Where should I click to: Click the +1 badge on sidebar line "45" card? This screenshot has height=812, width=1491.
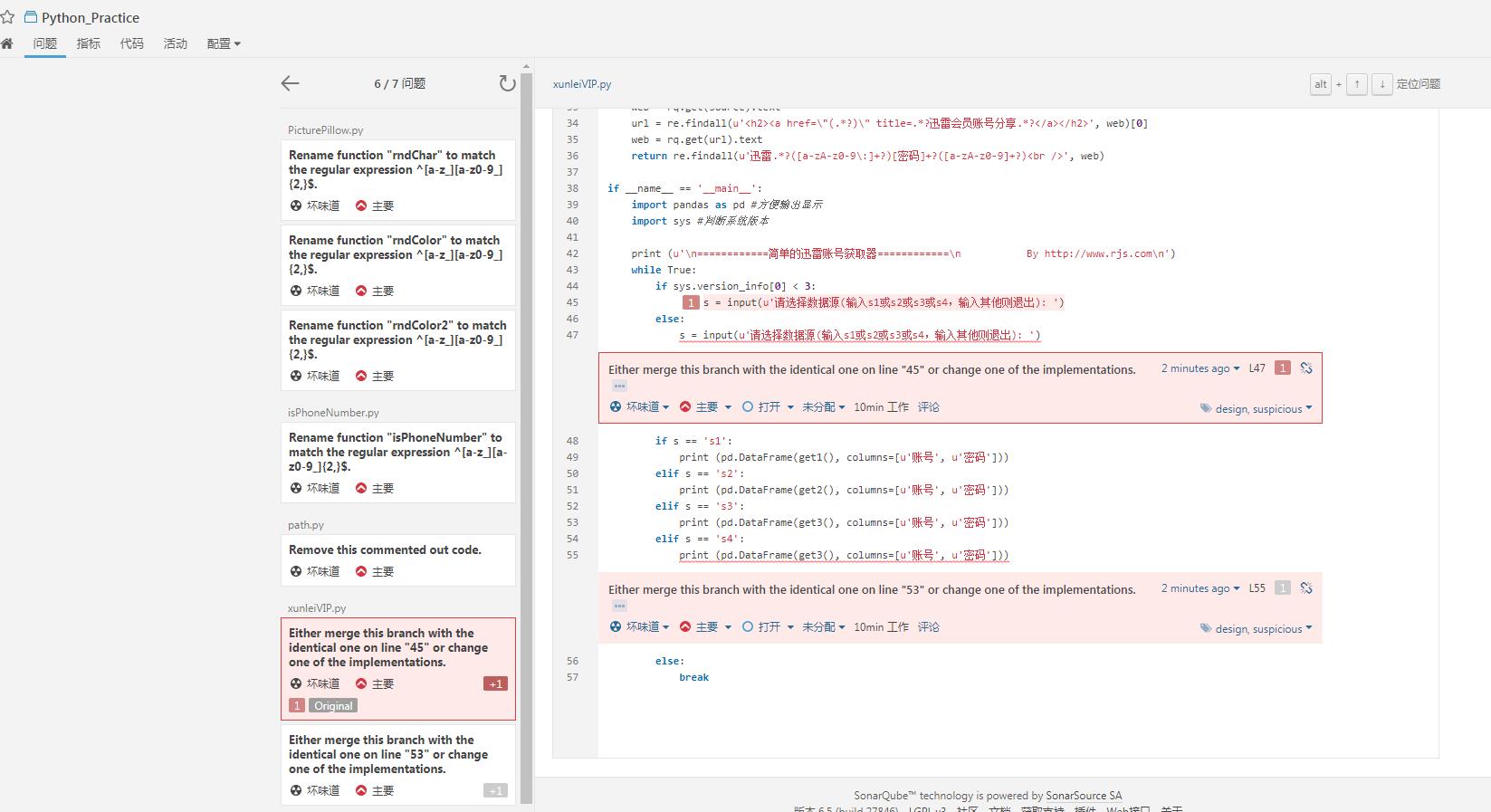(x=495, y=683)
